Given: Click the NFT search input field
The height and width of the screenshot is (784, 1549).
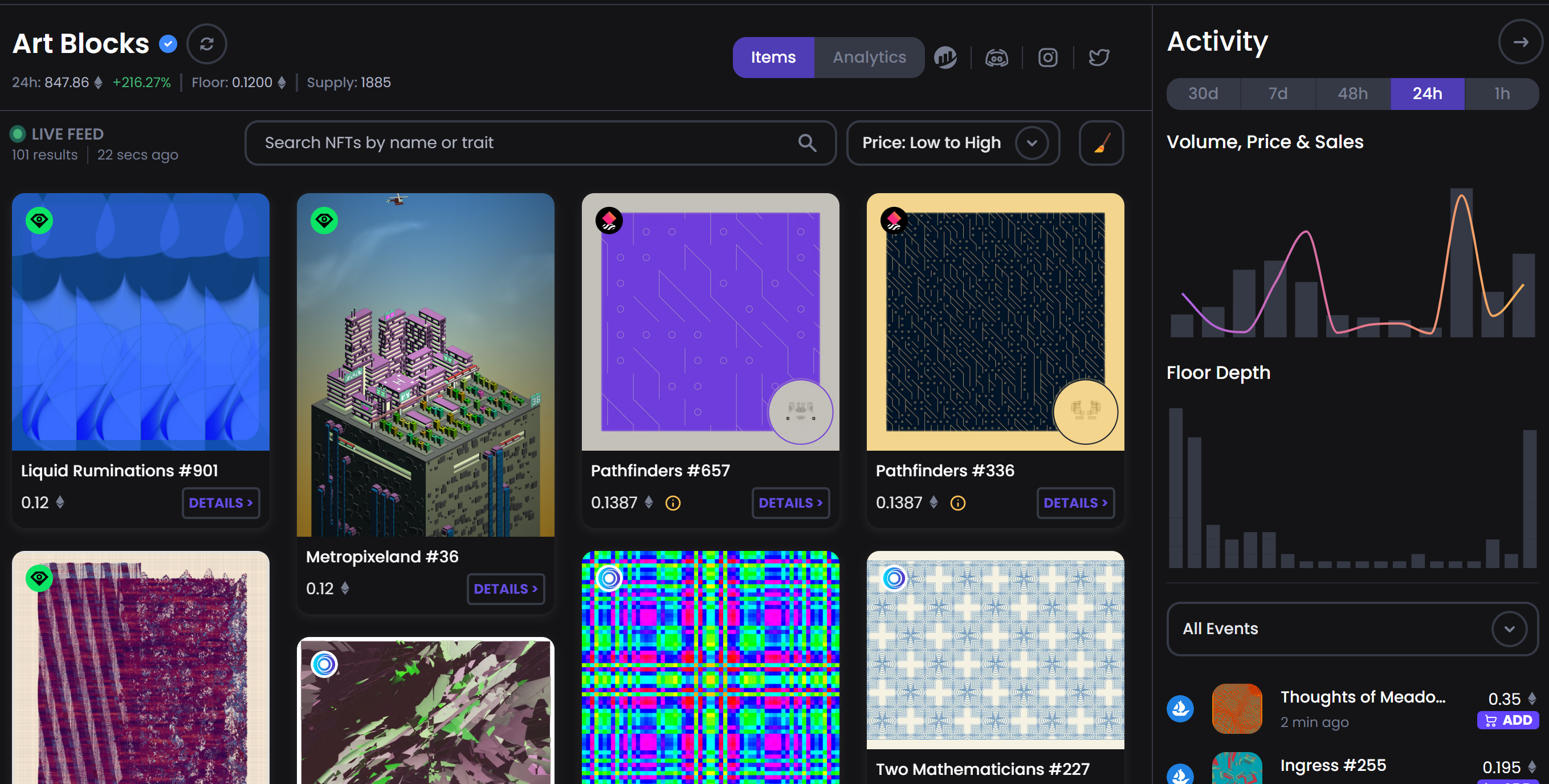Looking at the screenshot, I should tap(523, 143).
